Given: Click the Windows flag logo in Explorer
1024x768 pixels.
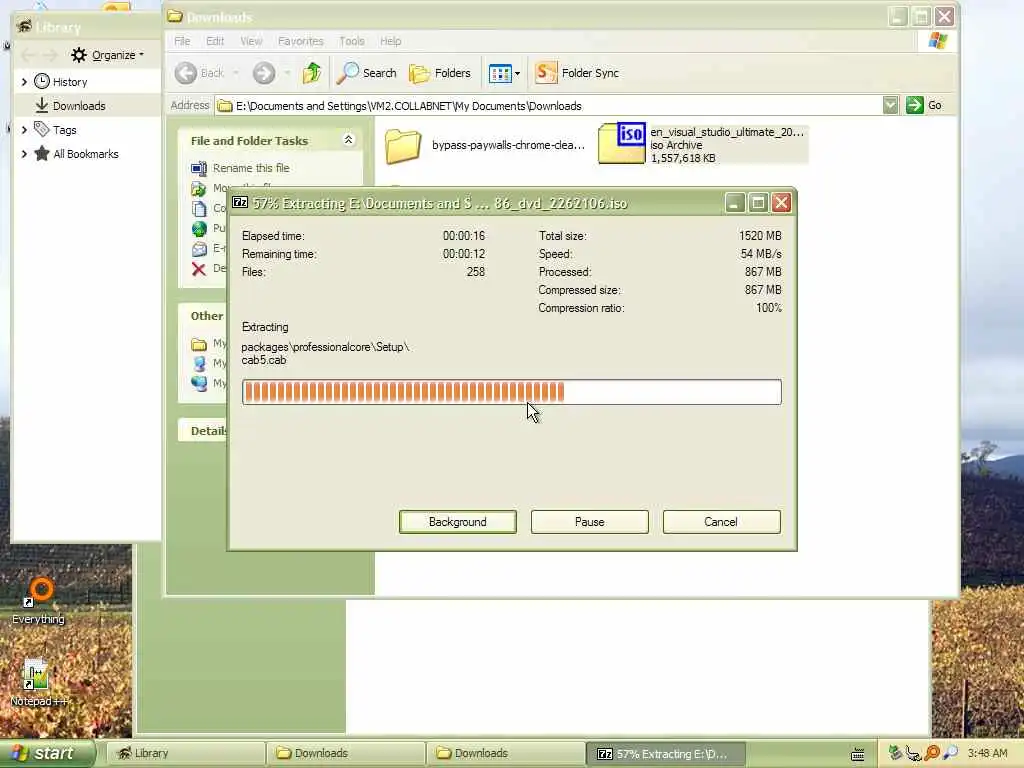Looking at the screenshot, I should coord(938,40).
